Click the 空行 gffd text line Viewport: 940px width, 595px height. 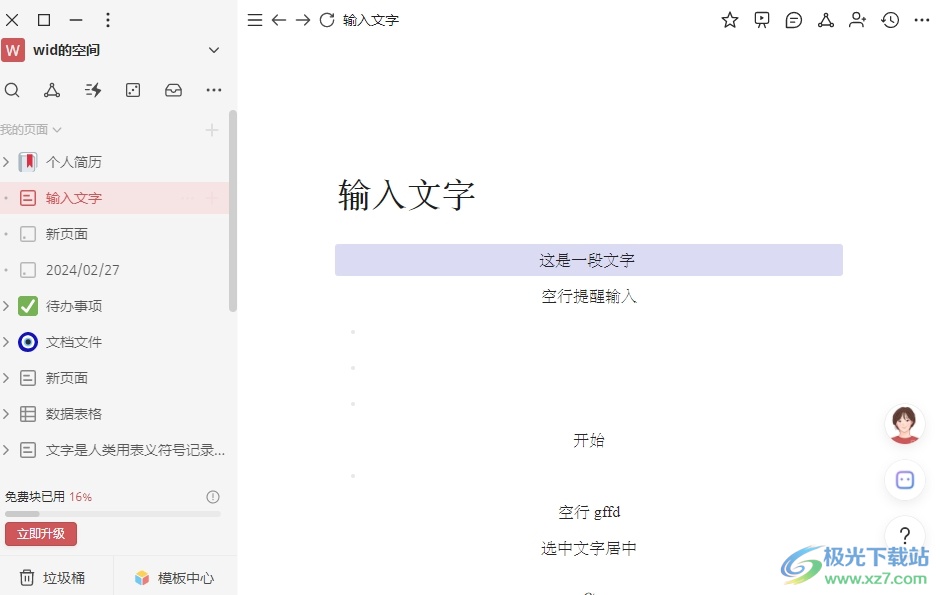[589, 512]
